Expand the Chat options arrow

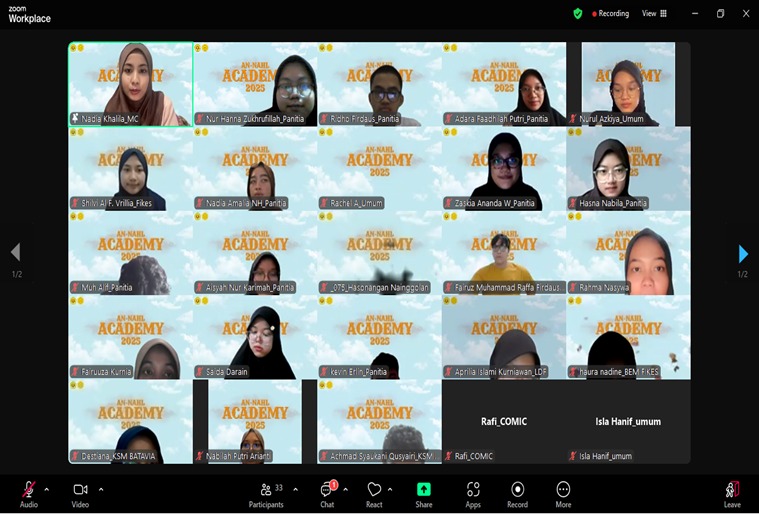point(346,489)
